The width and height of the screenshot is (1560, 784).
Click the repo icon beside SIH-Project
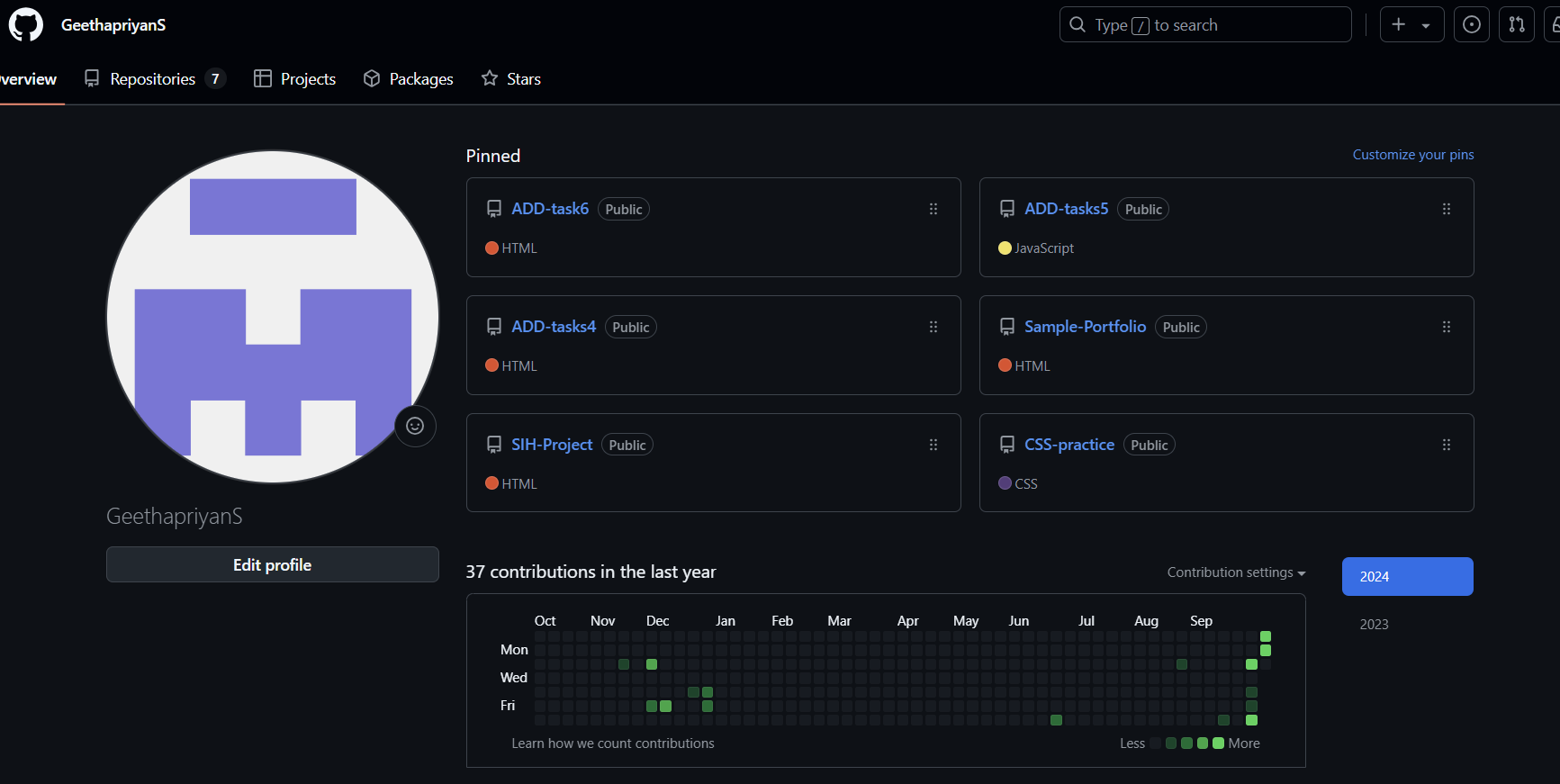pos(494,445)
